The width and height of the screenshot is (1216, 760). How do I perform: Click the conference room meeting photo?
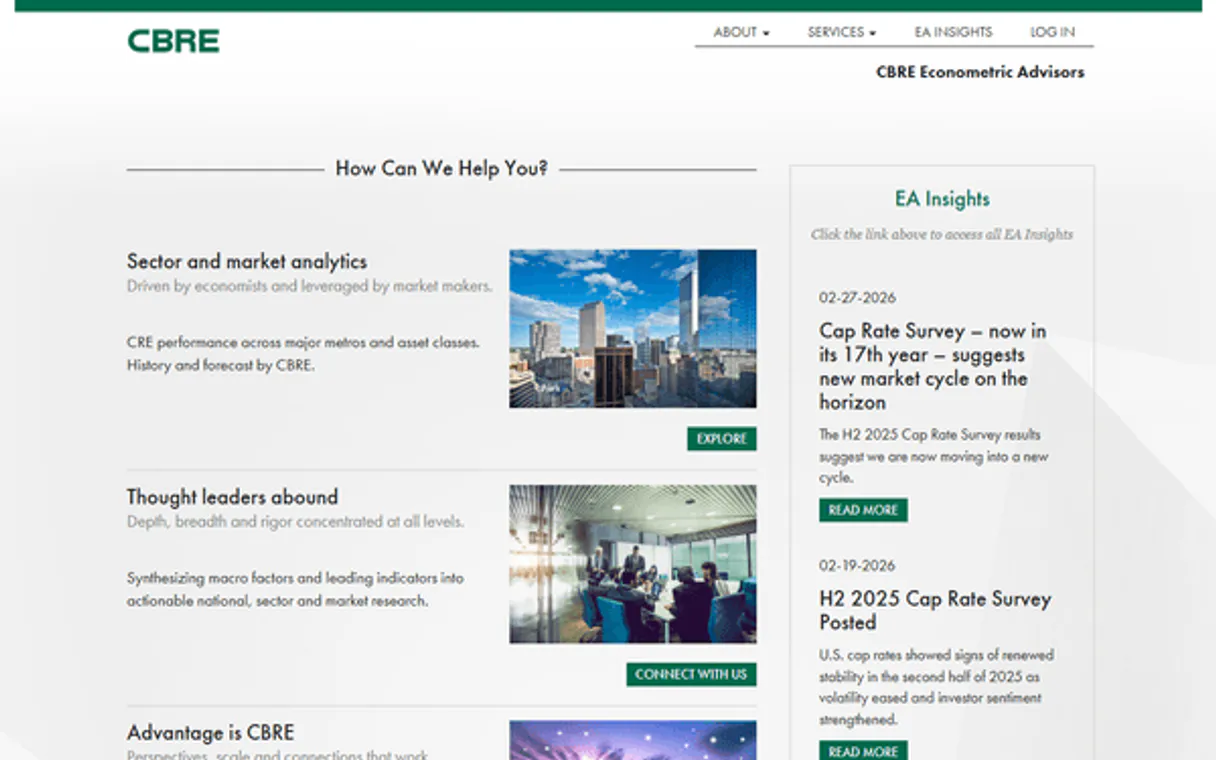coord(632,563)
